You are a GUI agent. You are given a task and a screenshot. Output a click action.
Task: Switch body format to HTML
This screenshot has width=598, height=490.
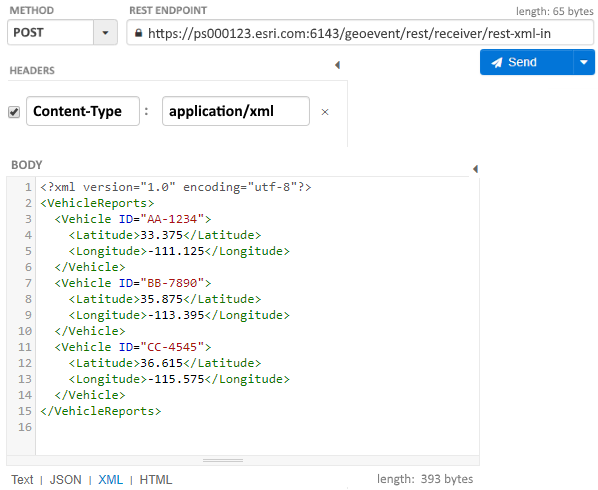pos(156,479)
